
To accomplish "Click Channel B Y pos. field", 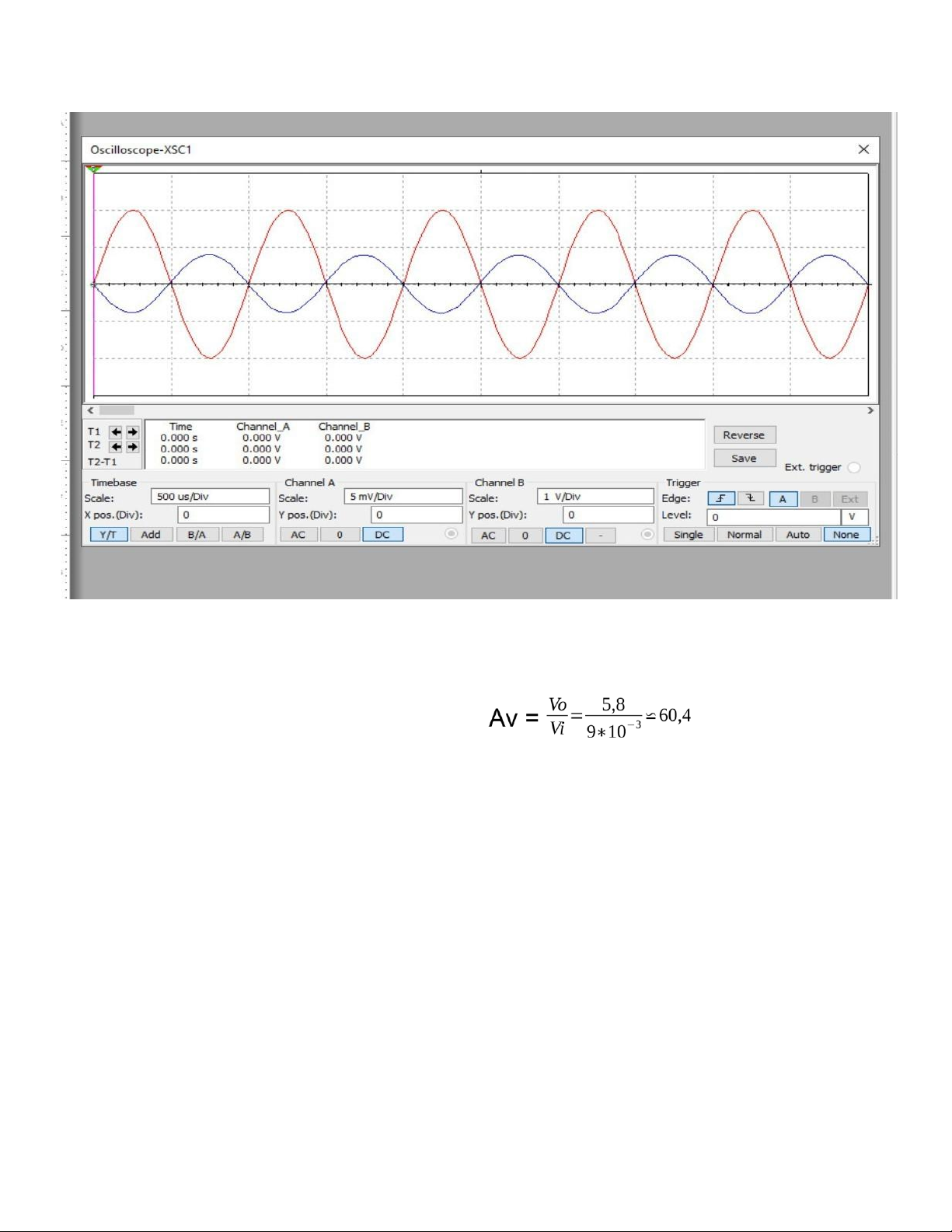I will tap(609, 515).
